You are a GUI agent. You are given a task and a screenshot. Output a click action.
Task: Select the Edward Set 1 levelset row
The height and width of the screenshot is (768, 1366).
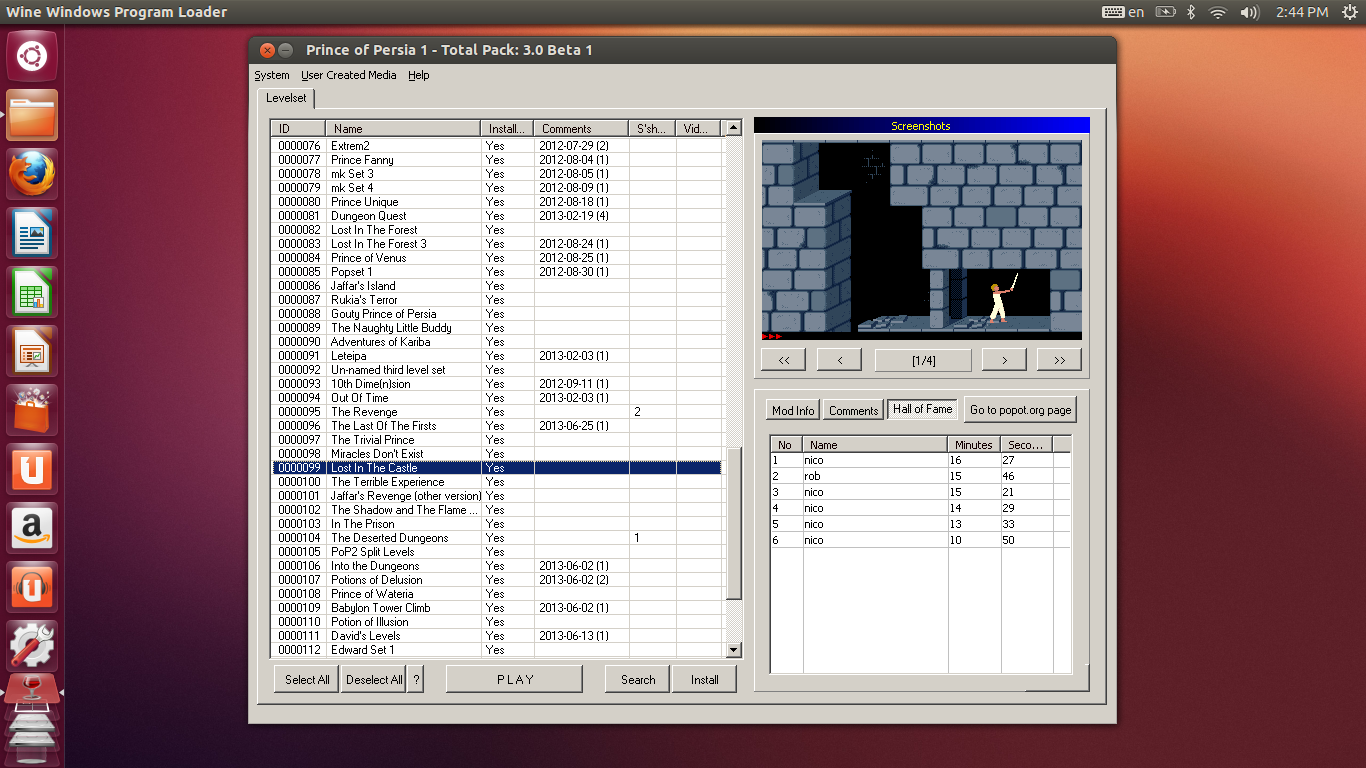click(497, 650)
